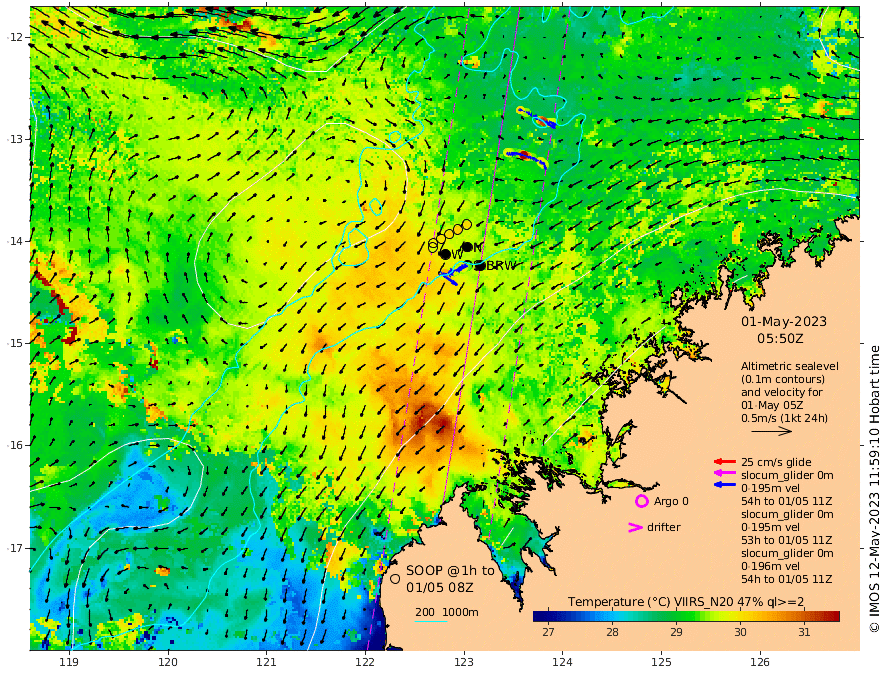Click the black dot next to M

(x=467, y=247)
